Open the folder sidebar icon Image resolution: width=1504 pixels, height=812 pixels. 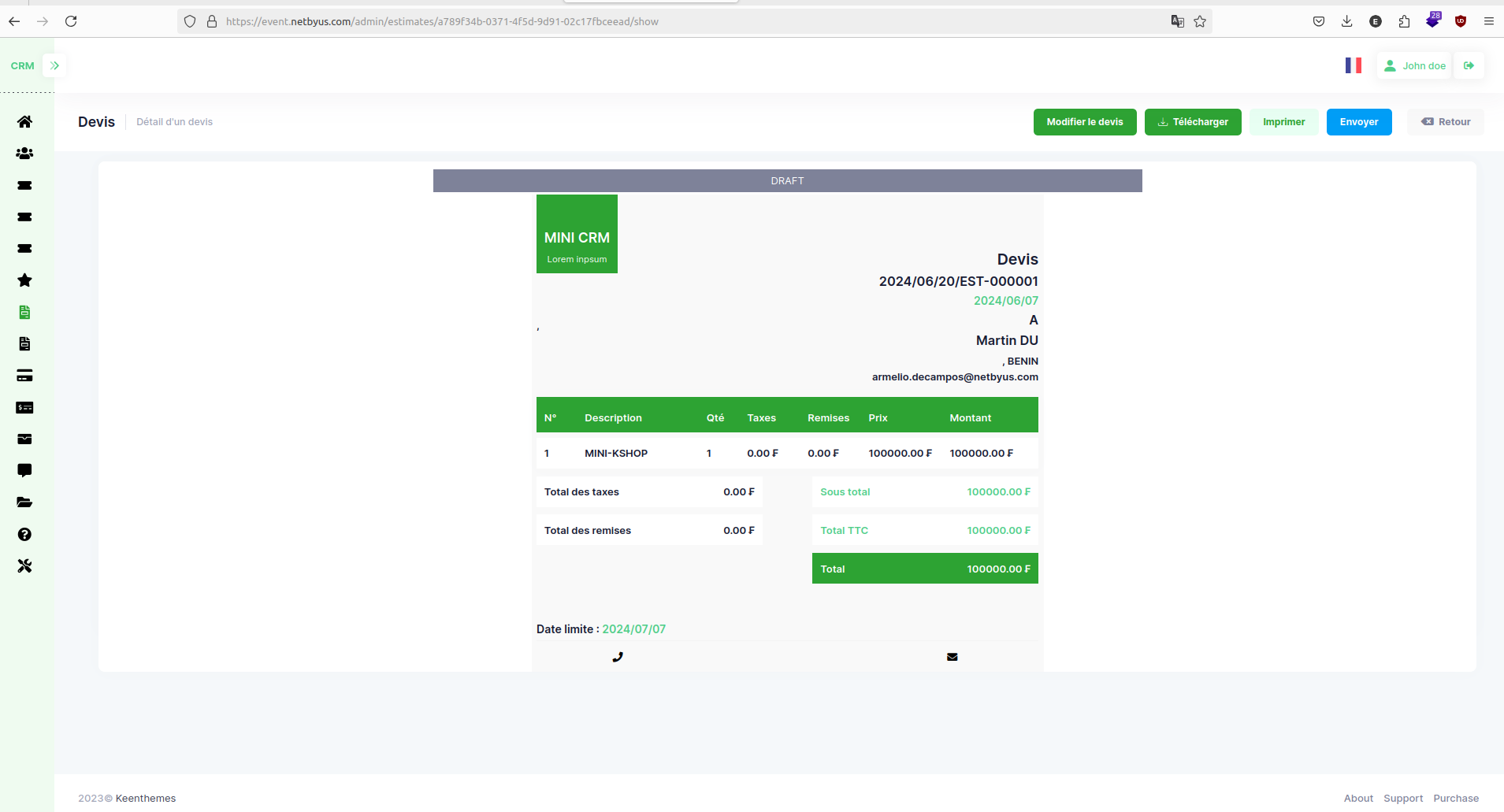click(24, 502)
